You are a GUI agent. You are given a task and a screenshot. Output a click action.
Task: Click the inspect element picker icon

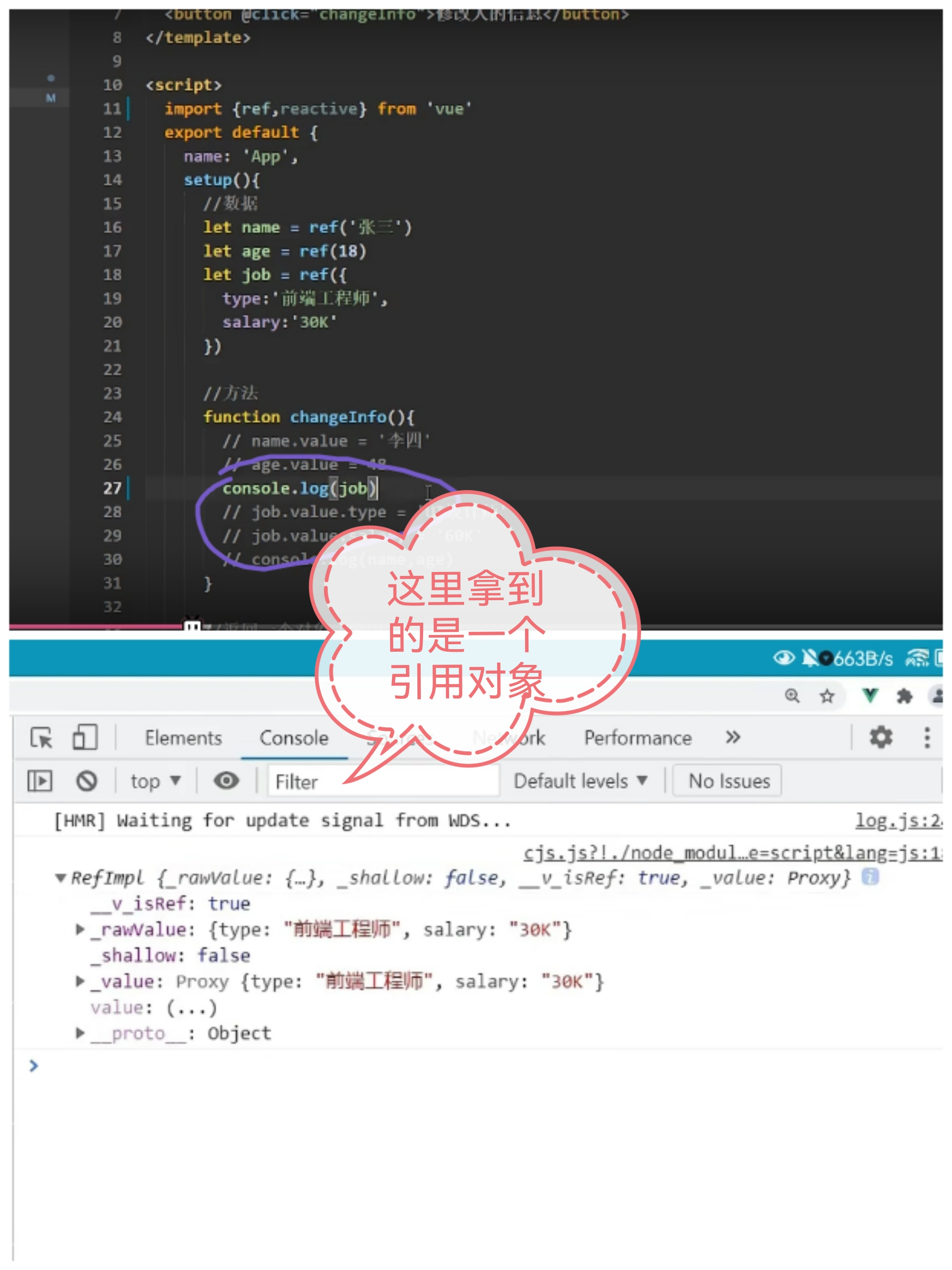click(x=41, y=737)
